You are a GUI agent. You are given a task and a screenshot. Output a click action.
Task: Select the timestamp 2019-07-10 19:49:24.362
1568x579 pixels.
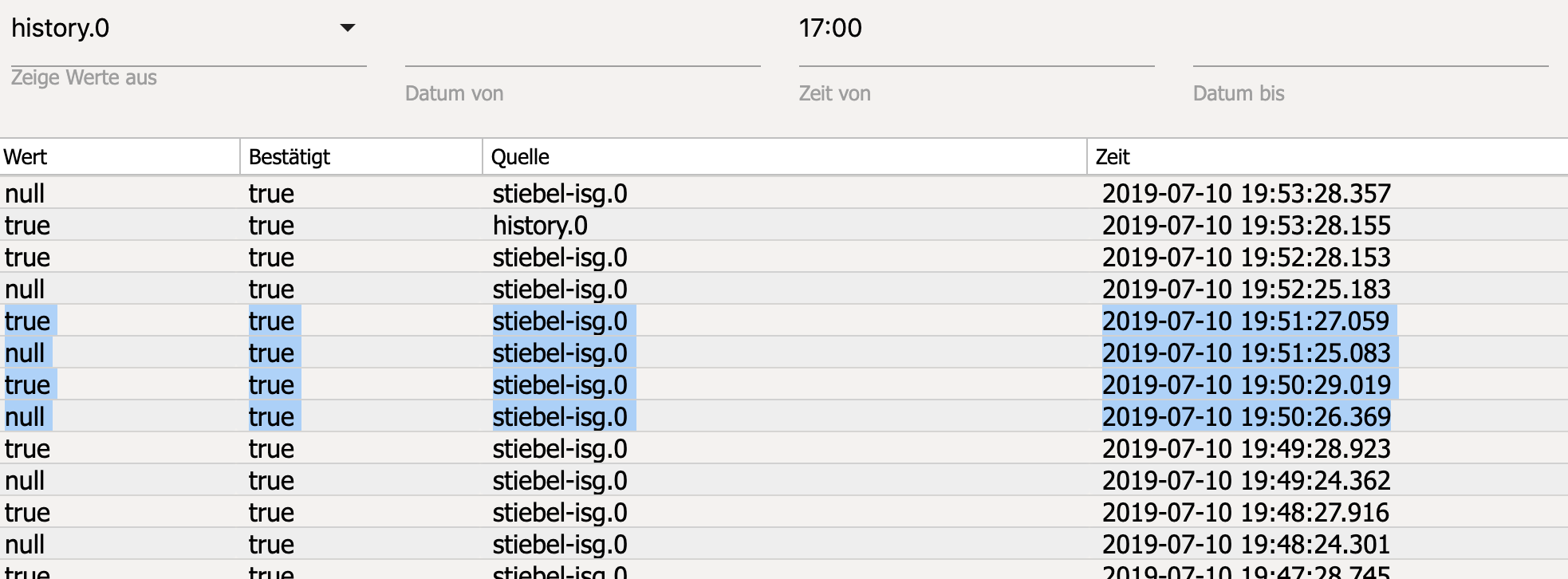(1246, 481)
